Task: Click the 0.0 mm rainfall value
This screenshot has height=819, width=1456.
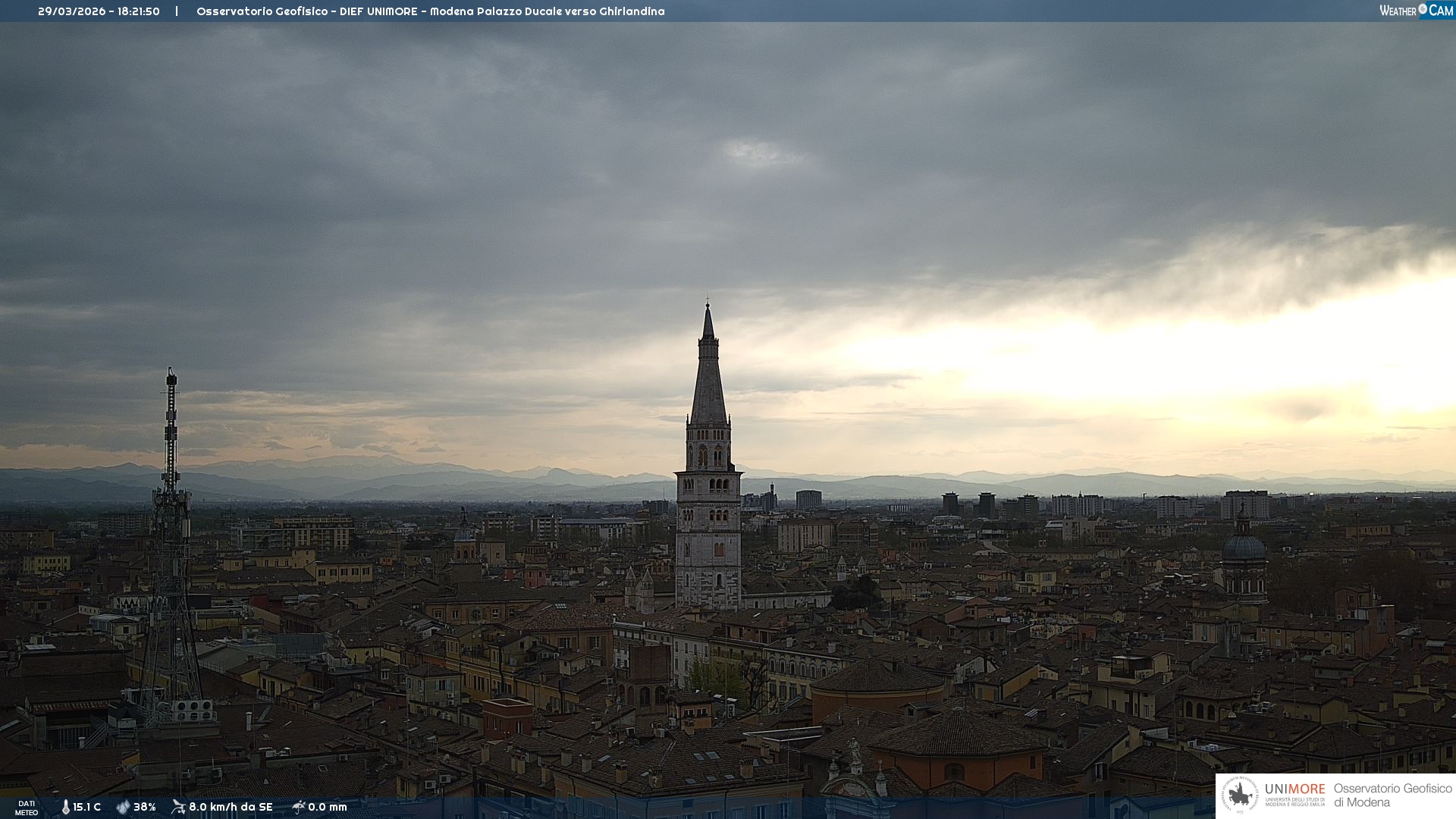Action: pyautogui.click(x=327, y=808)
